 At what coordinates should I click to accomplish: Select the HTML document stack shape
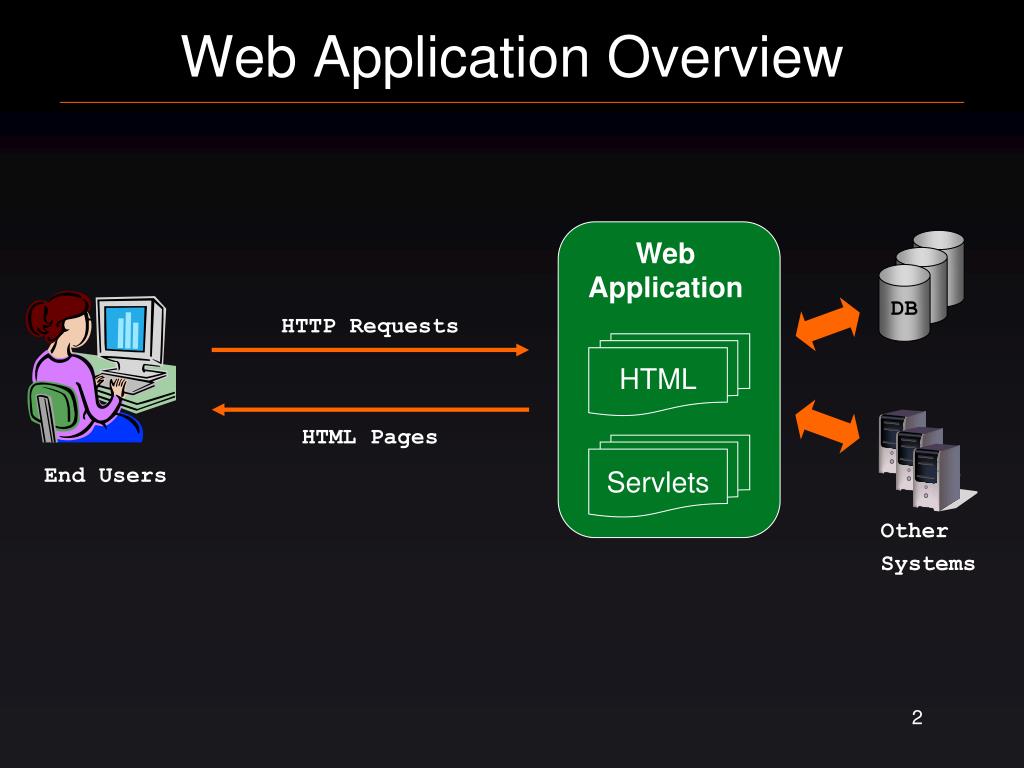click(x=669, y=375)
